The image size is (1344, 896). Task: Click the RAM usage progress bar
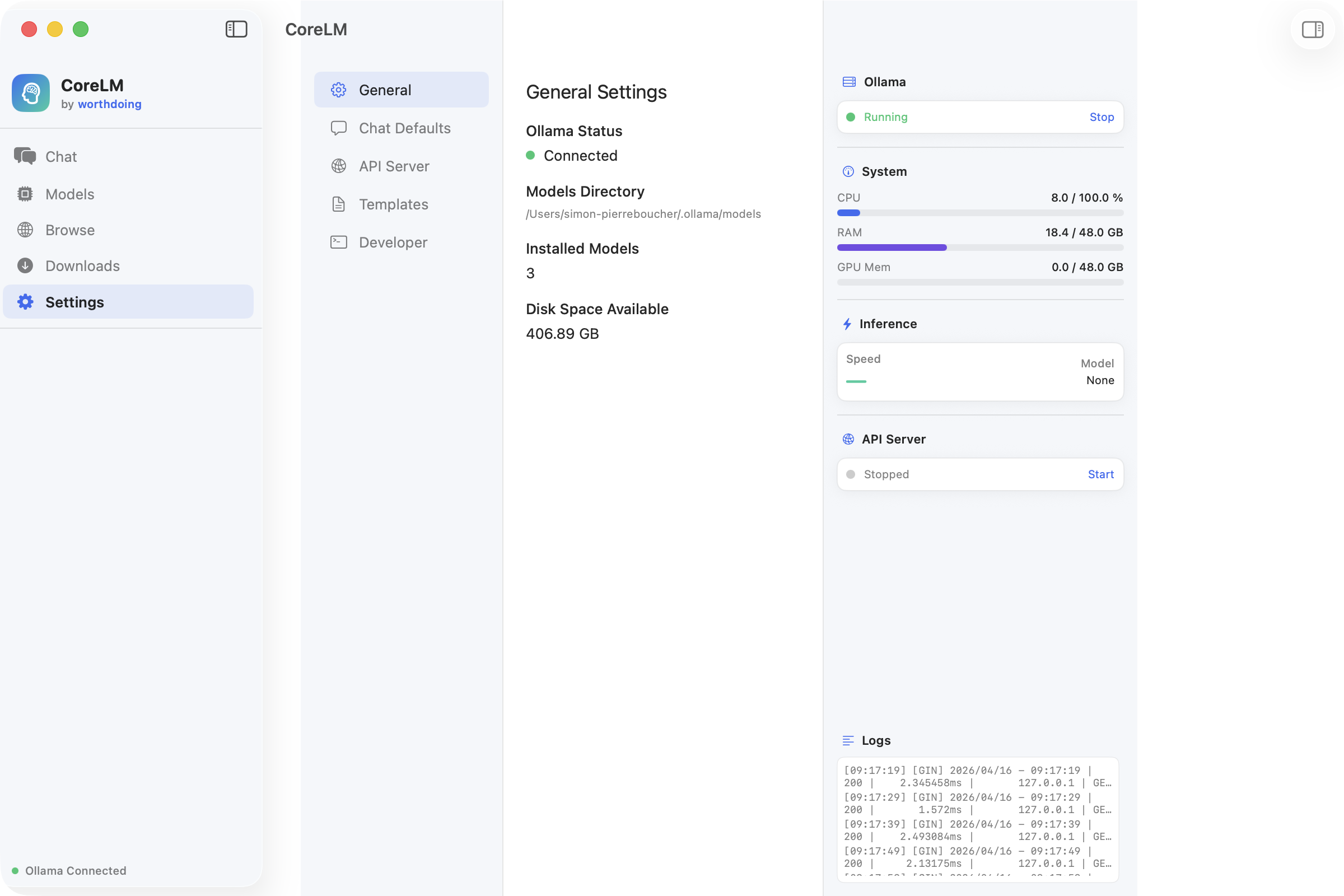click(979, 248)
